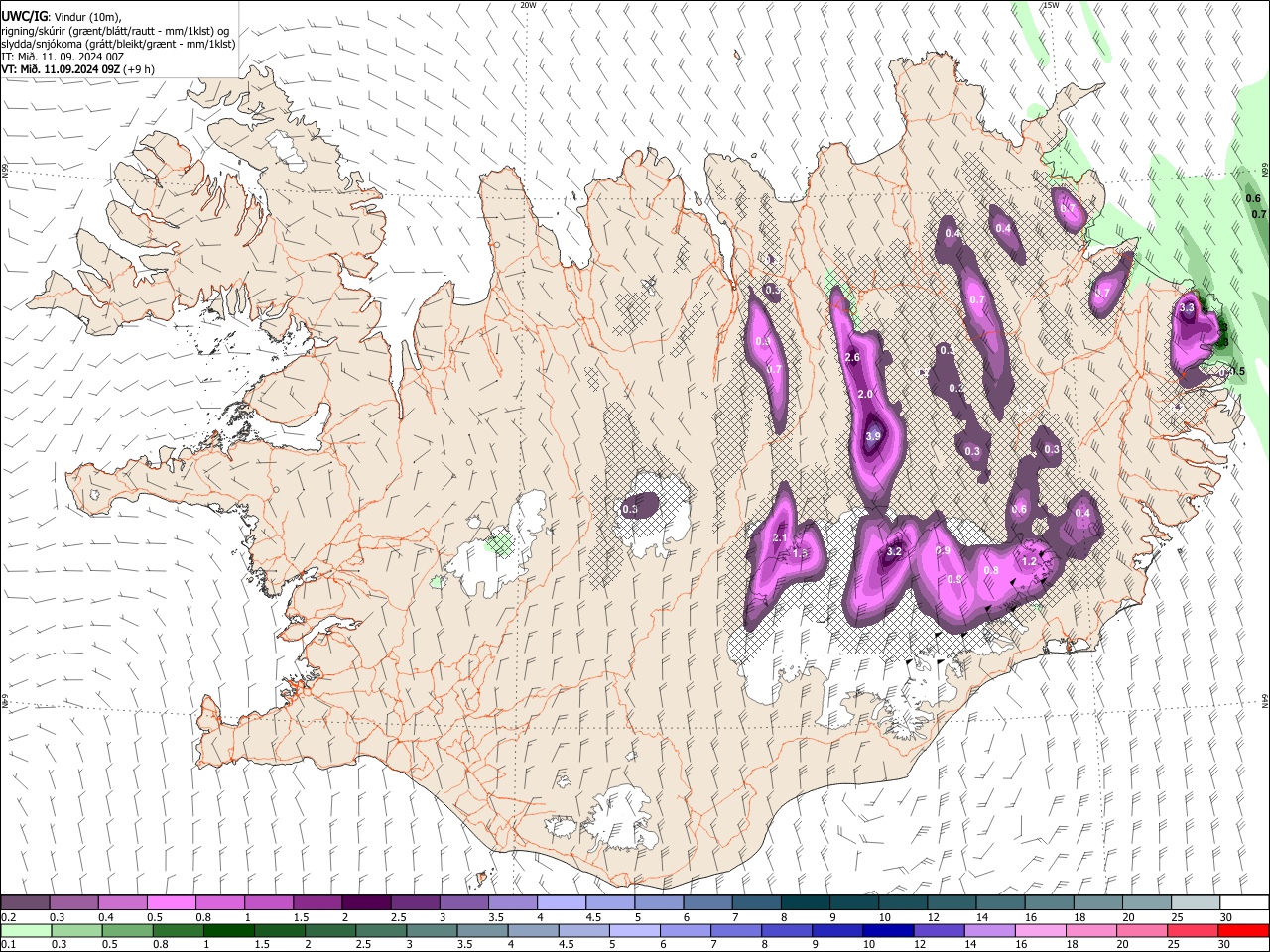Click the '20W' longitude label
The height and width of the screenshot is (952, 1270).
(x=528, y=5)
